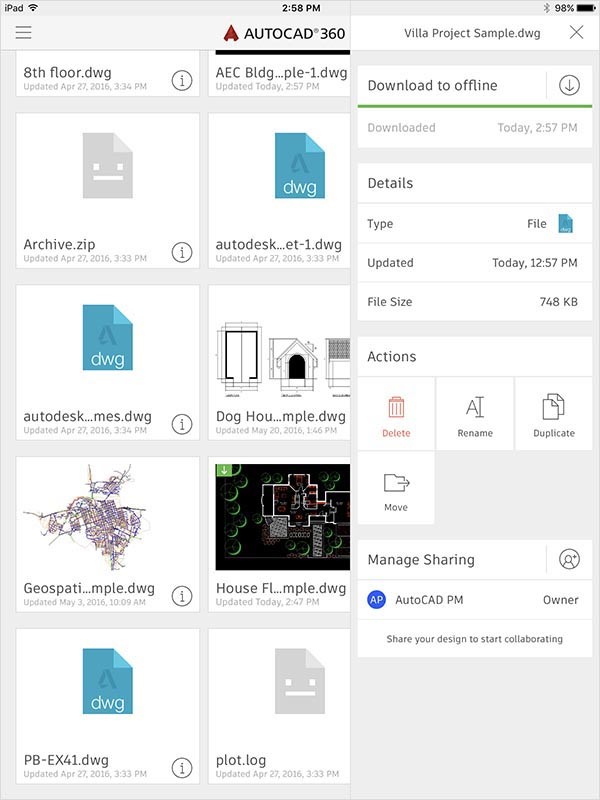Screen dimensions: 600x800
Task: Tap the 'Owner' role label
Action: 560,600
